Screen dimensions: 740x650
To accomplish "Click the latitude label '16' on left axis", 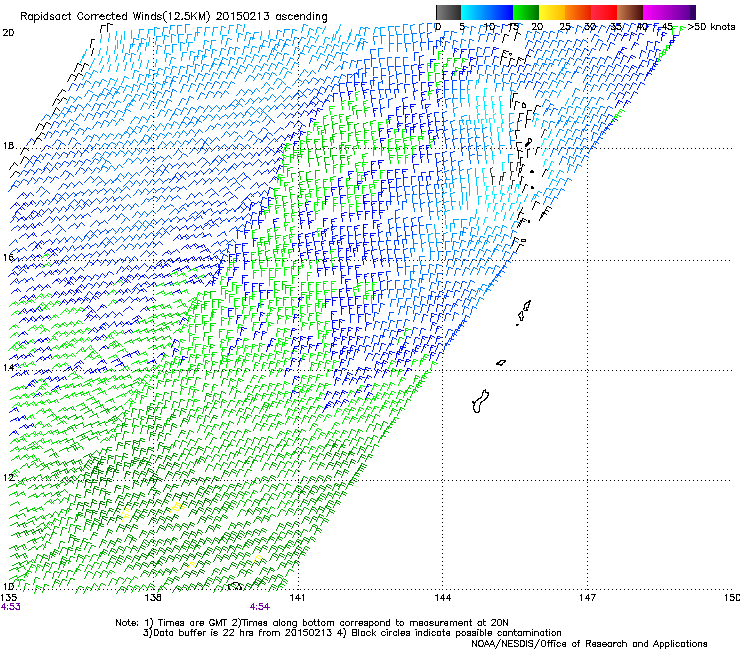I will point(8,257).
